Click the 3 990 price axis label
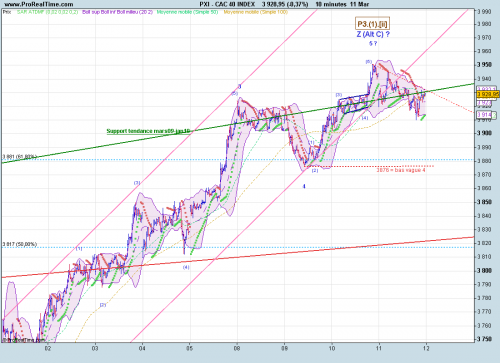Screen dimensions: 500x363 [x=484, y=12]
